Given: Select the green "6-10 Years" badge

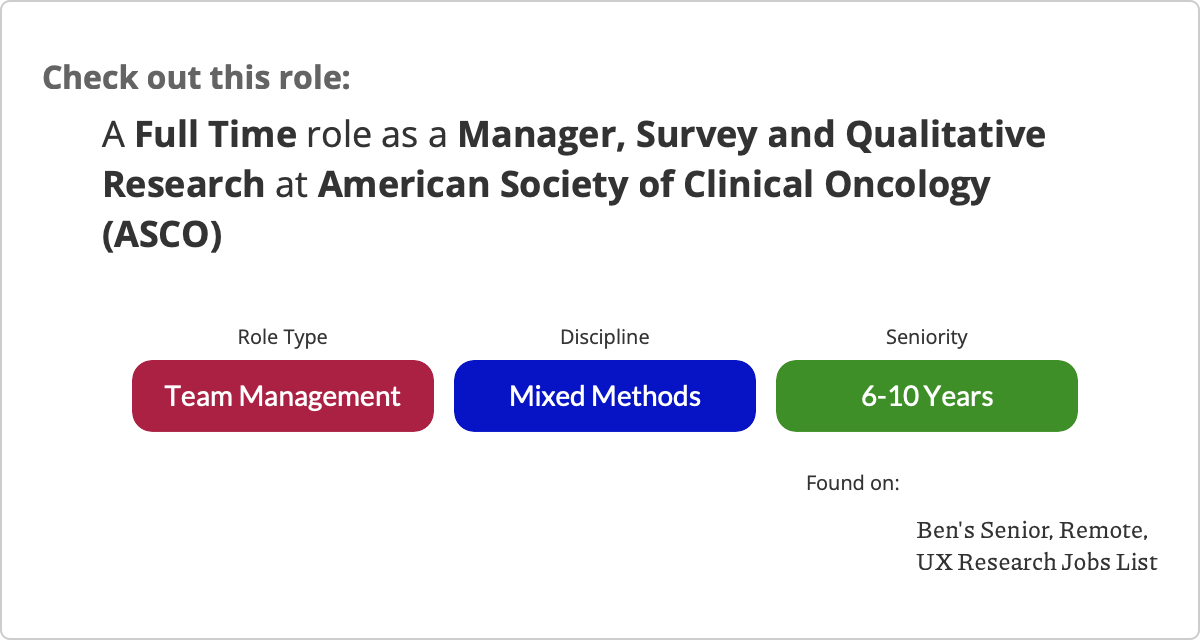Looking at the screenshot, I should (x=926, y=396).
